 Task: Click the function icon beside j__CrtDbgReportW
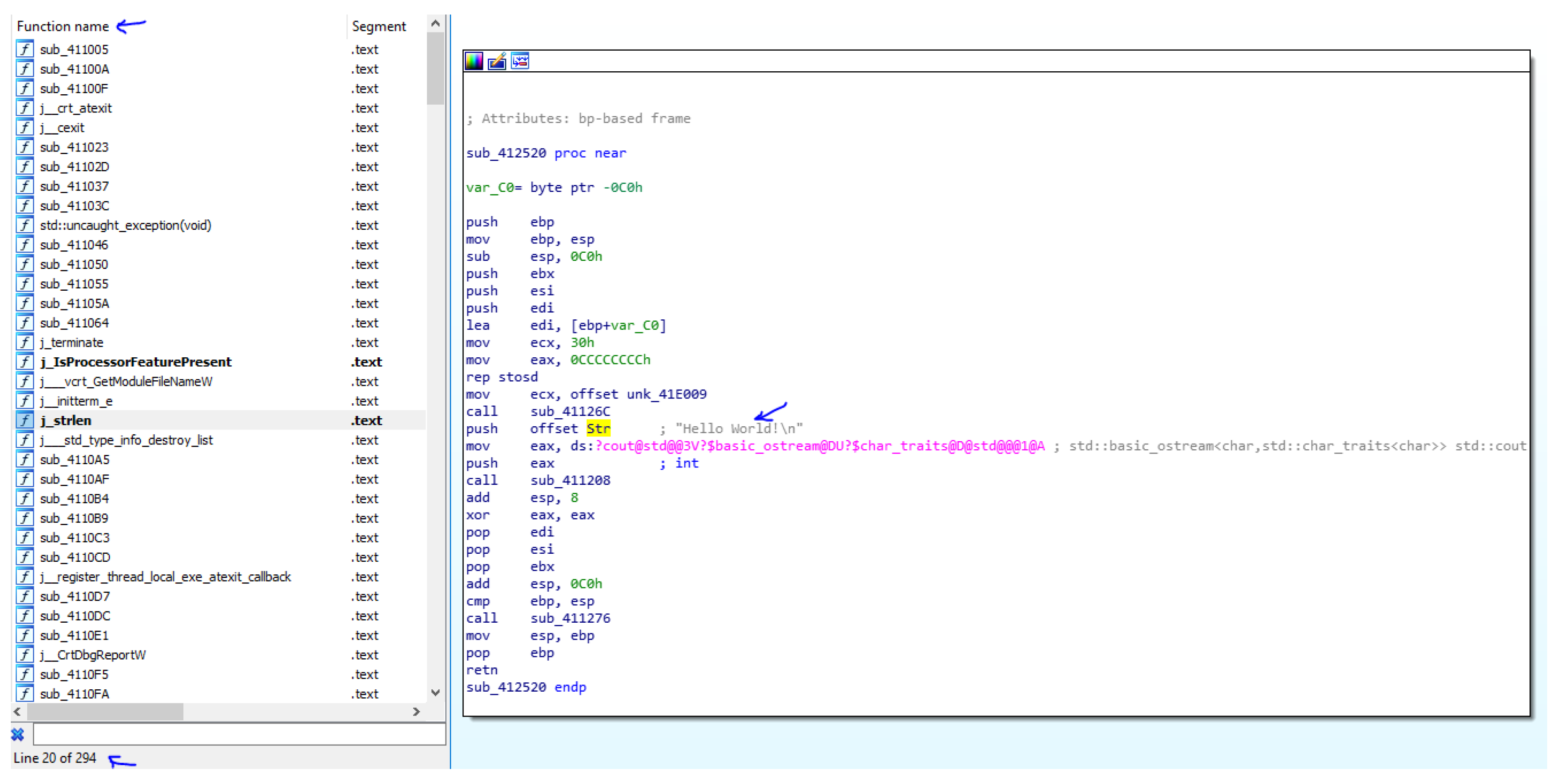tap(25, 655)
